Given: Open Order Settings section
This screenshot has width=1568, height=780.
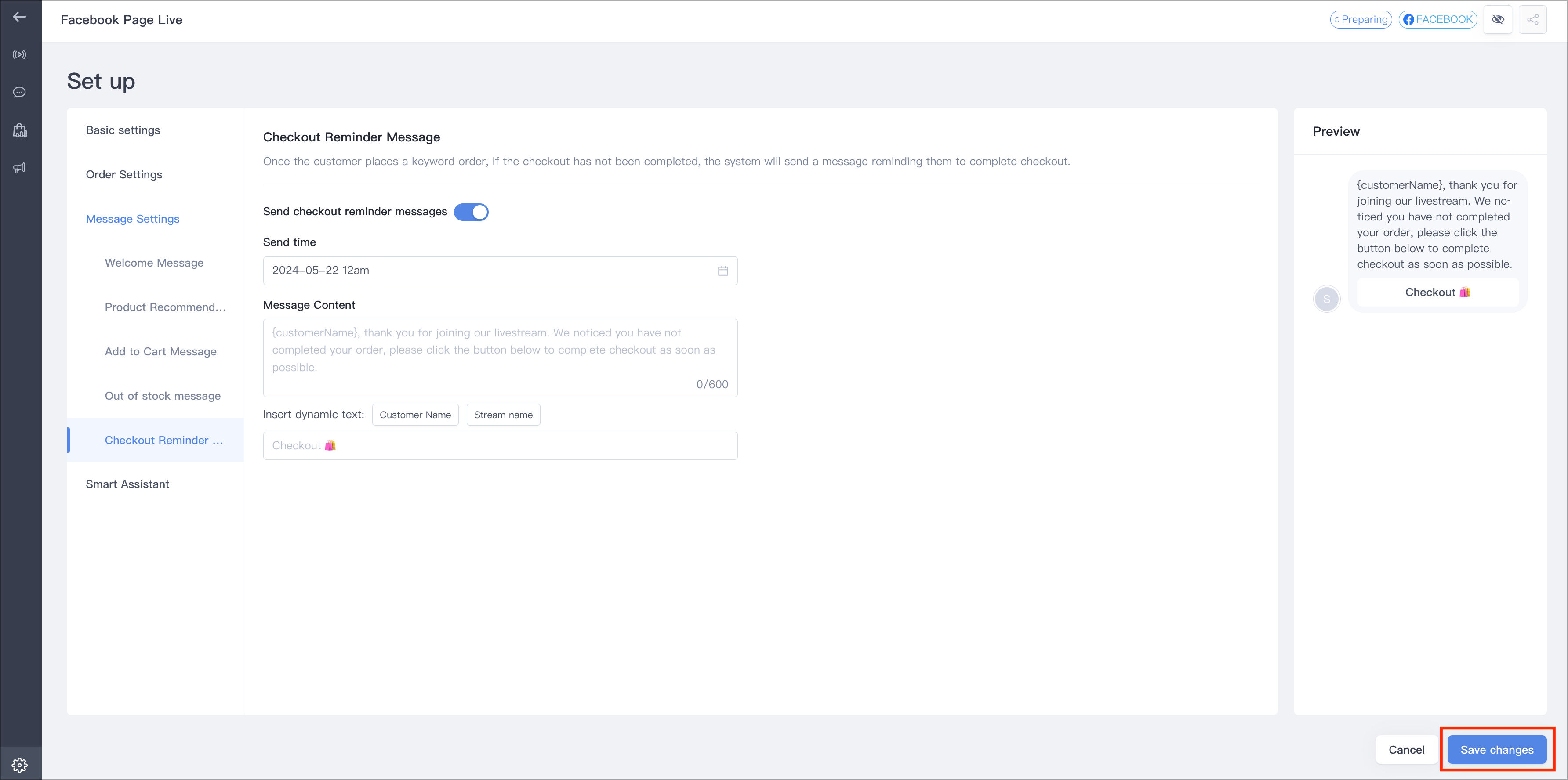Looking at the screenshot, I should coord(124,175).
